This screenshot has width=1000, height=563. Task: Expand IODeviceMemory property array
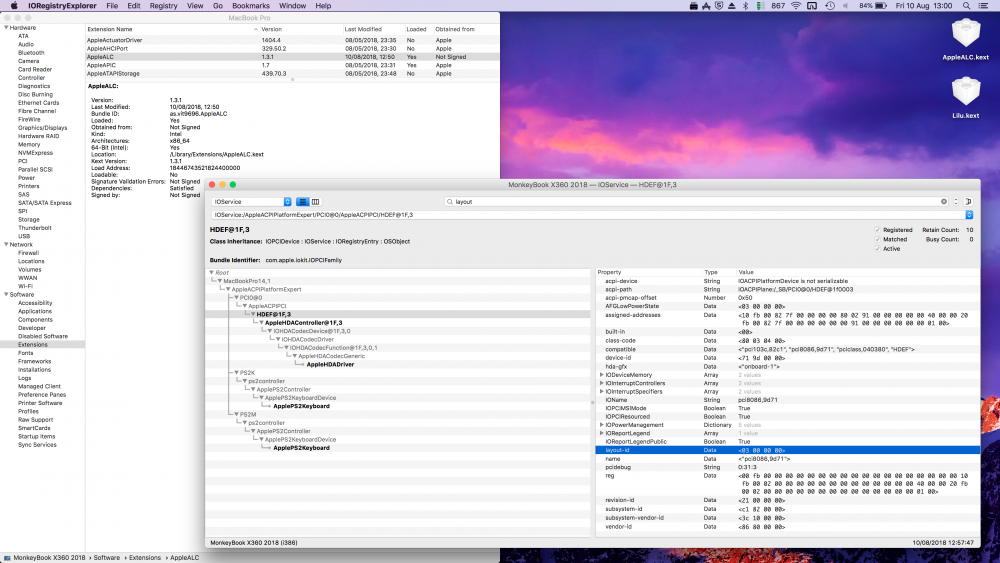click(x=601, y=375)
